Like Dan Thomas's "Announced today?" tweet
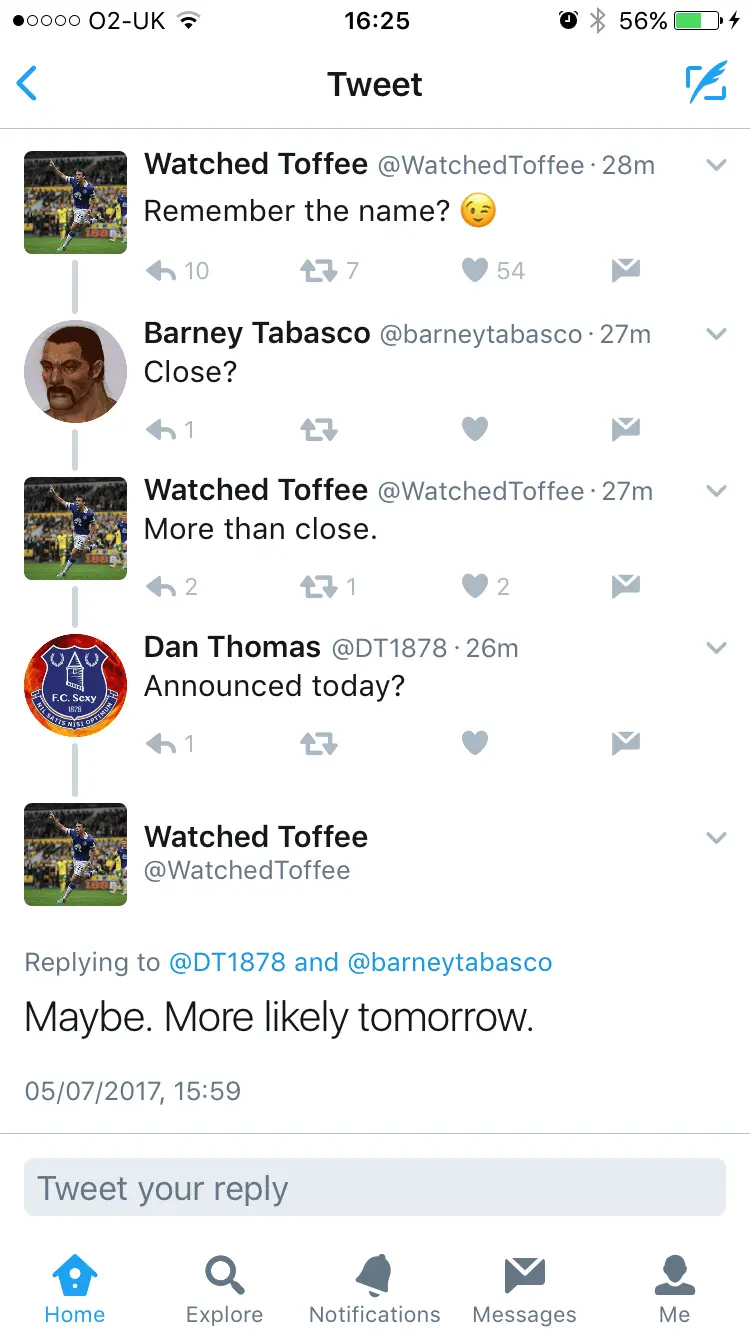Screen dimensions: 750x1334 tap(475, 743)
